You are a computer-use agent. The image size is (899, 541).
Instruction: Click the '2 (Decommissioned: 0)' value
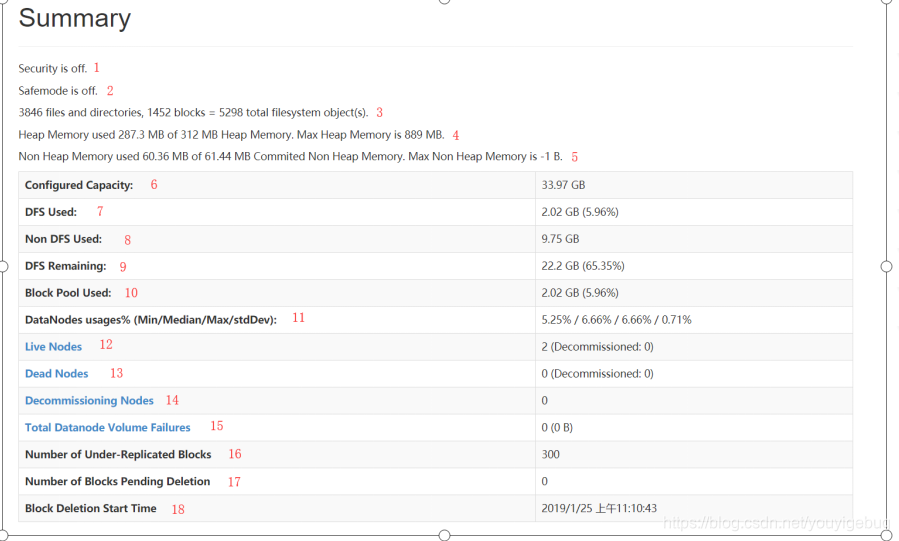597,347
